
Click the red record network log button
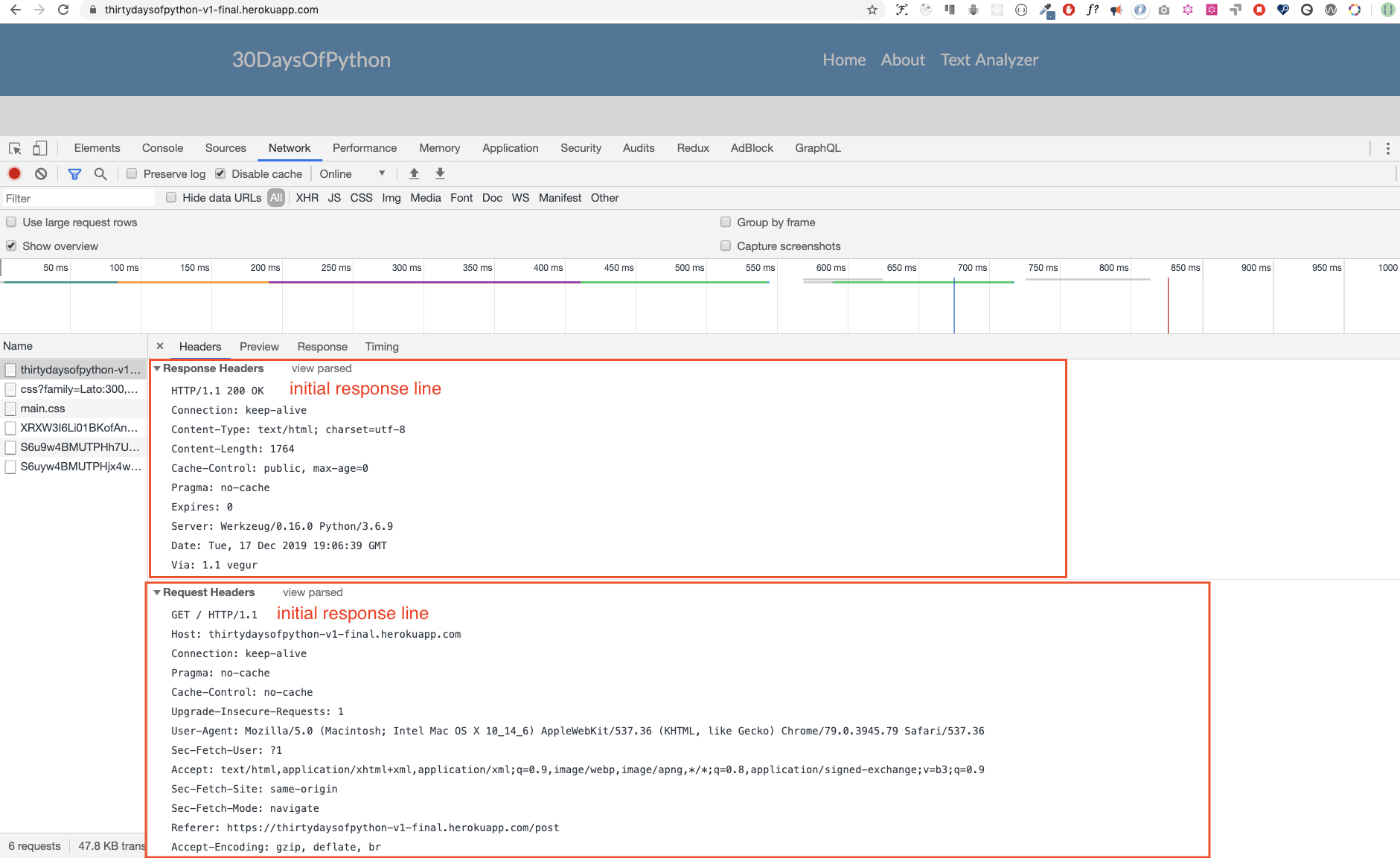point(14,173)
